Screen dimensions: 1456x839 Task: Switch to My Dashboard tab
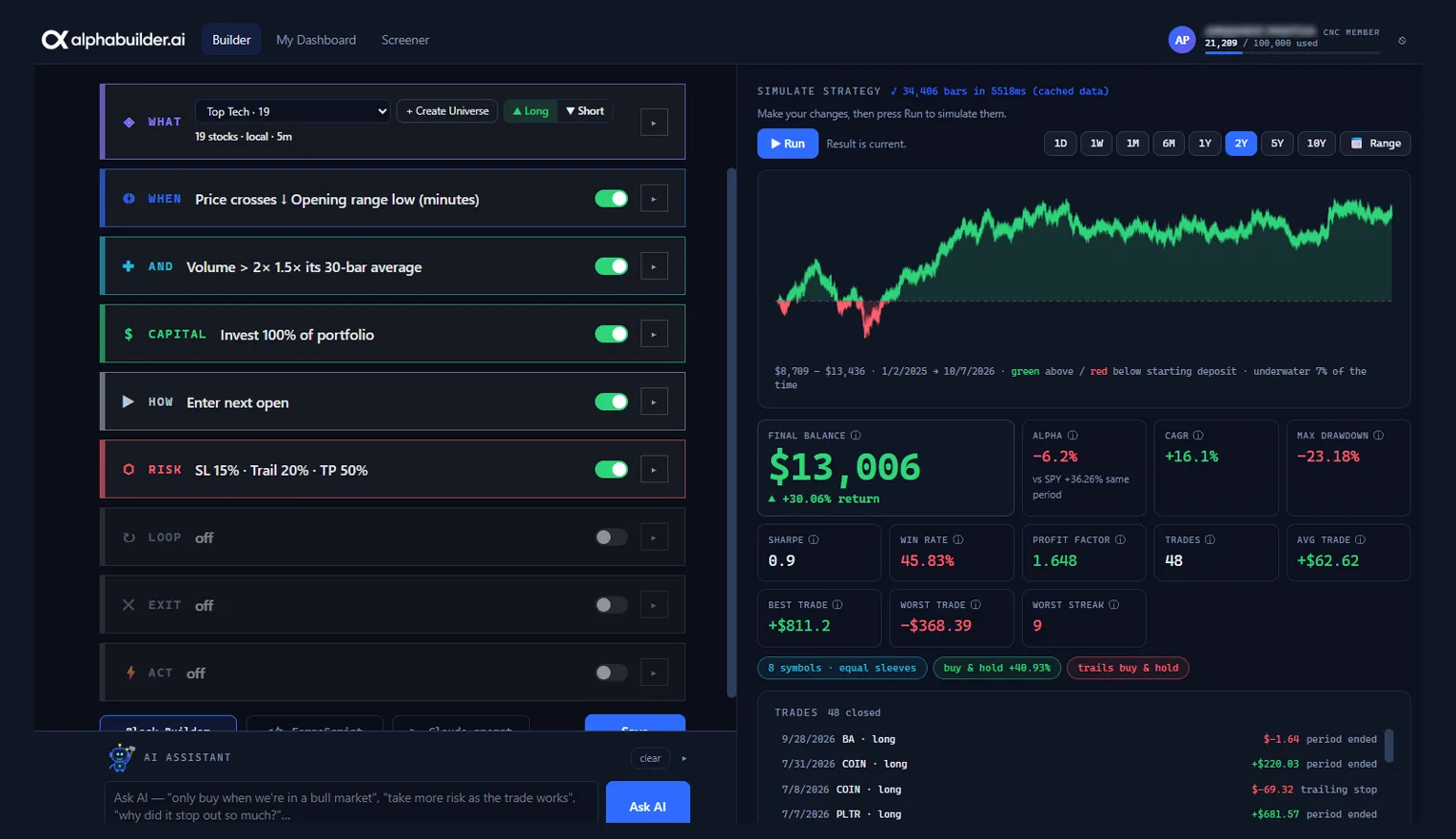coord(316,40)
